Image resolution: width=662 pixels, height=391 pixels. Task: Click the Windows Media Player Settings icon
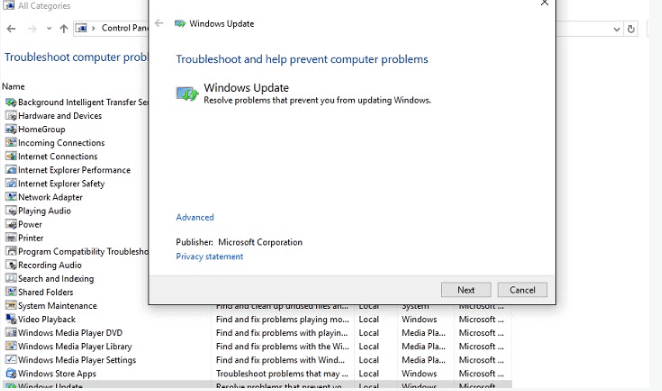coord(11,360)
